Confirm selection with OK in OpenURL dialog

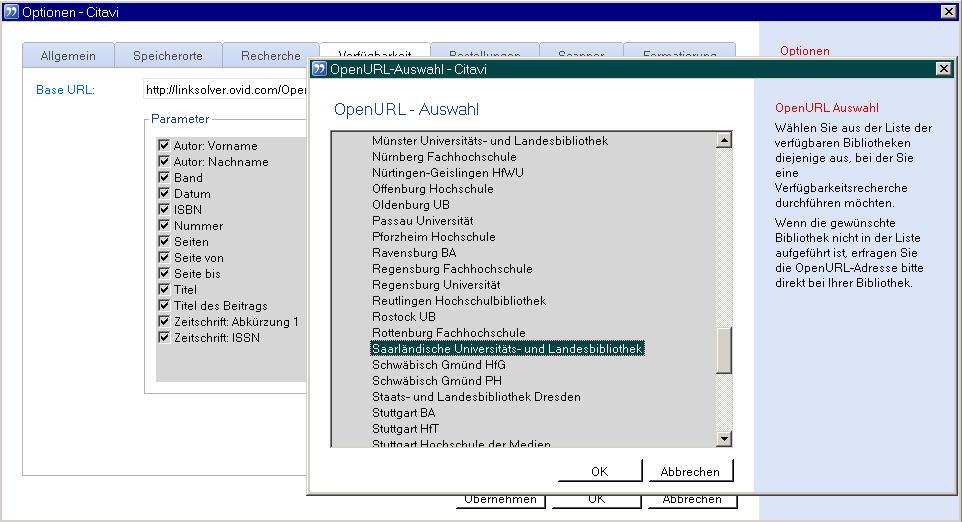(599, 471)
